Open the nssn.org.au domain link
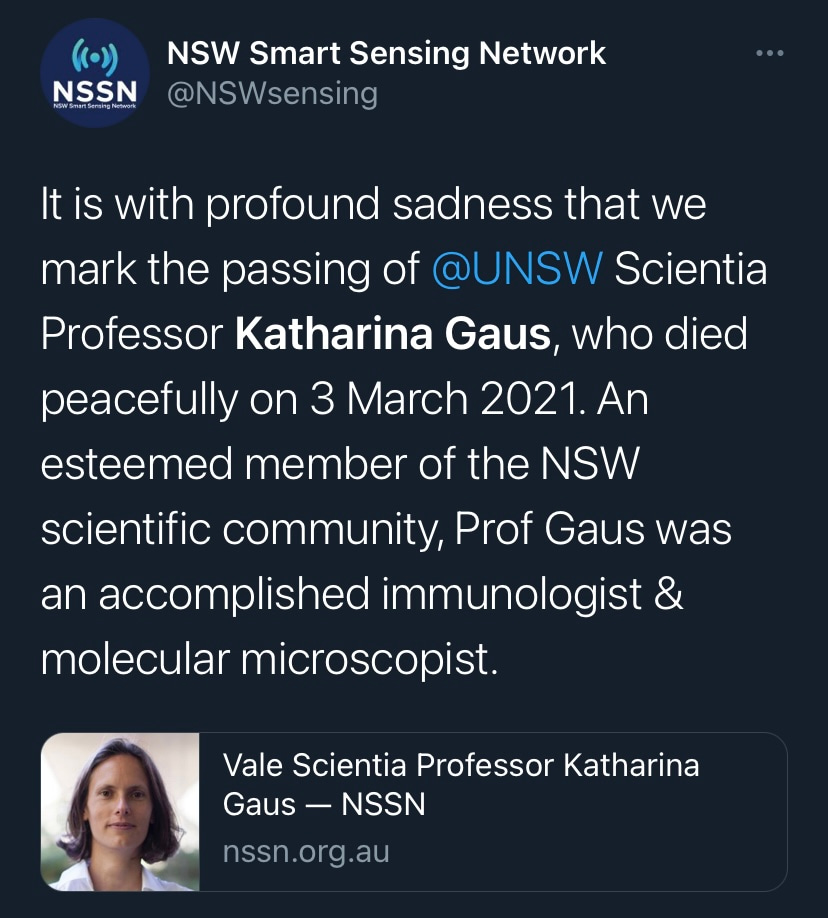 306,853
